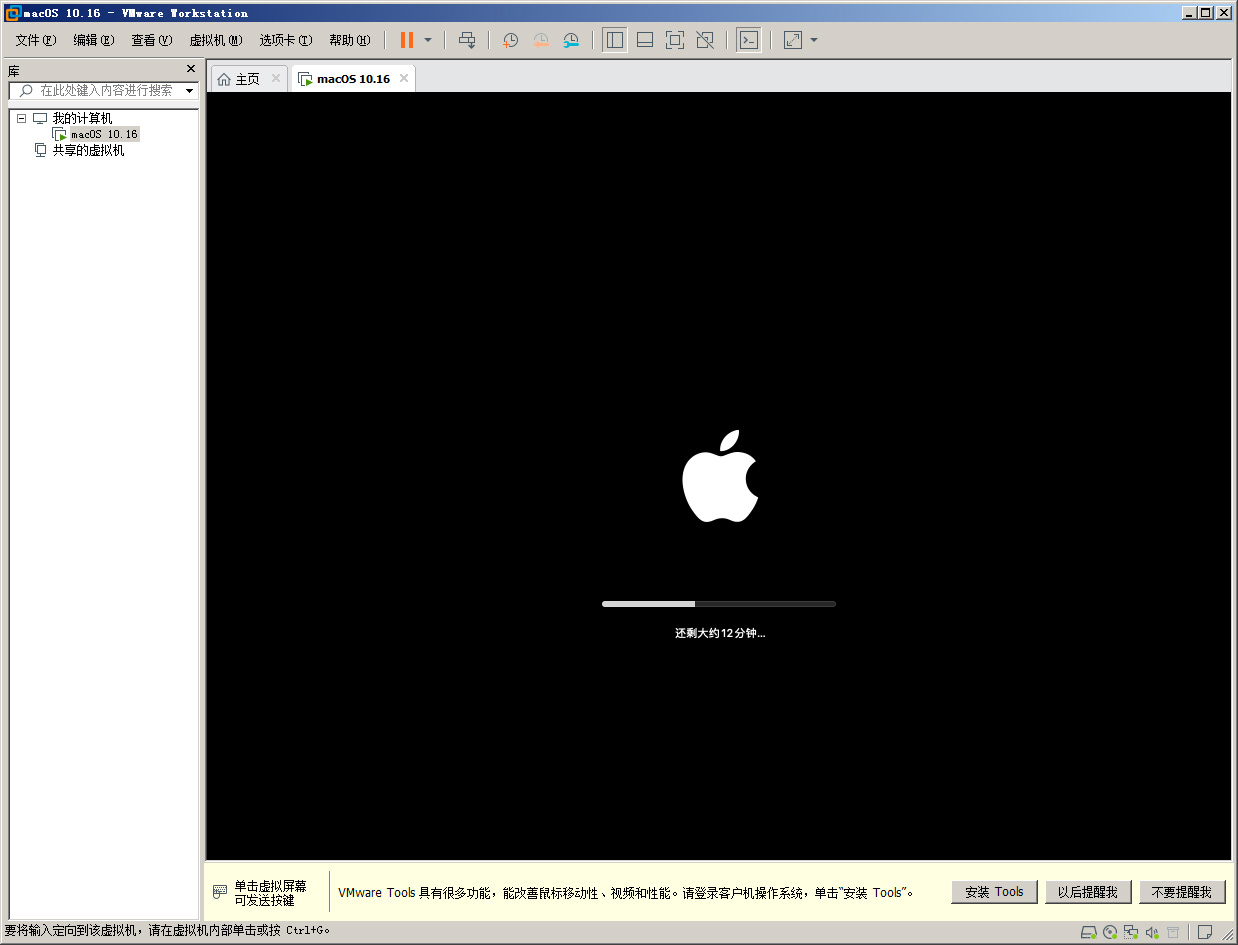Click the sound card status icon
Viewport: 1238px width, 945px height.
point(1152,932)
